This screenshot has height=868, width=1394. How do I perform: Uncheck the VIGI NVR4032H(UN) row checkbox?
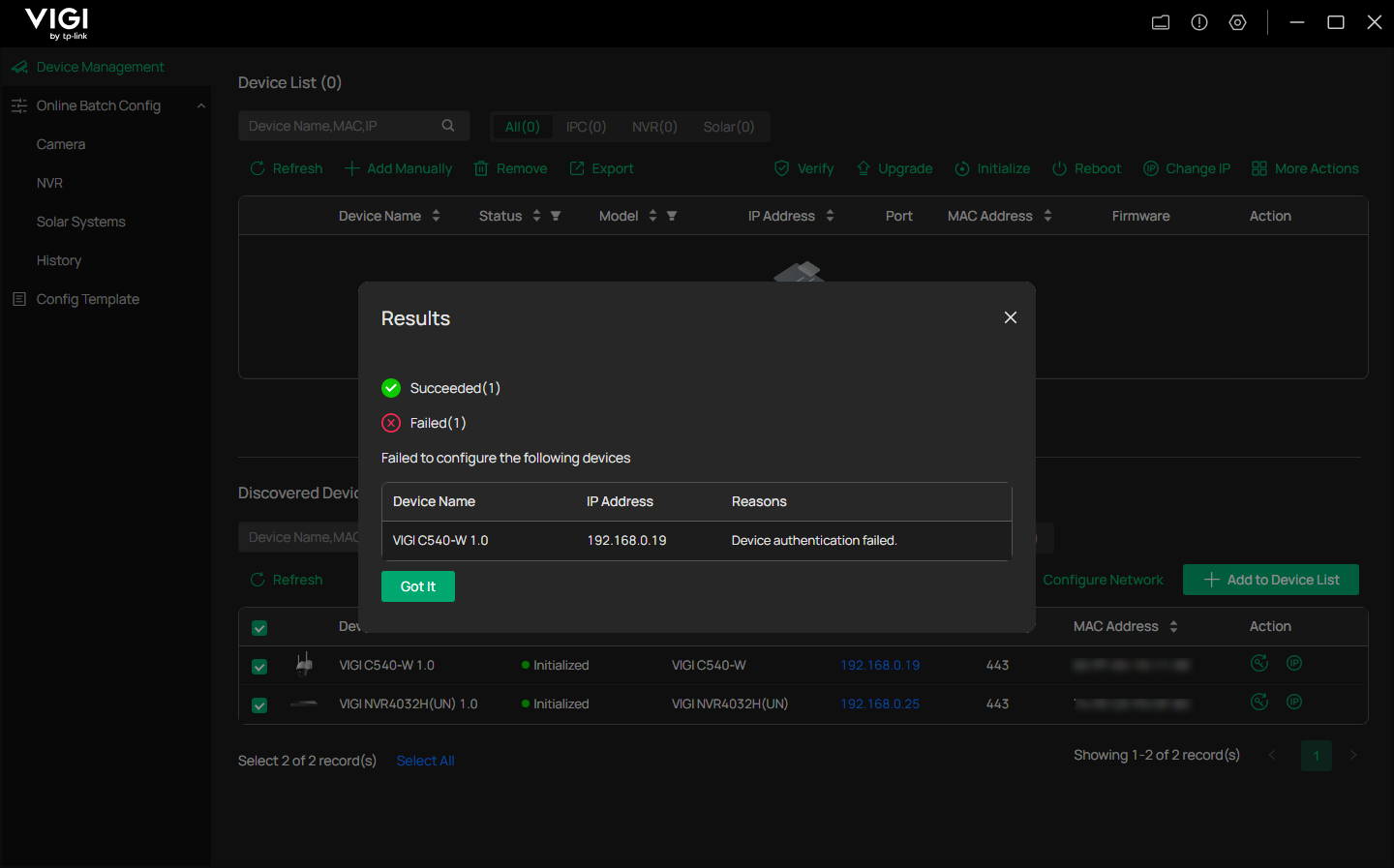pyautogui.click(x=259, y=705)
